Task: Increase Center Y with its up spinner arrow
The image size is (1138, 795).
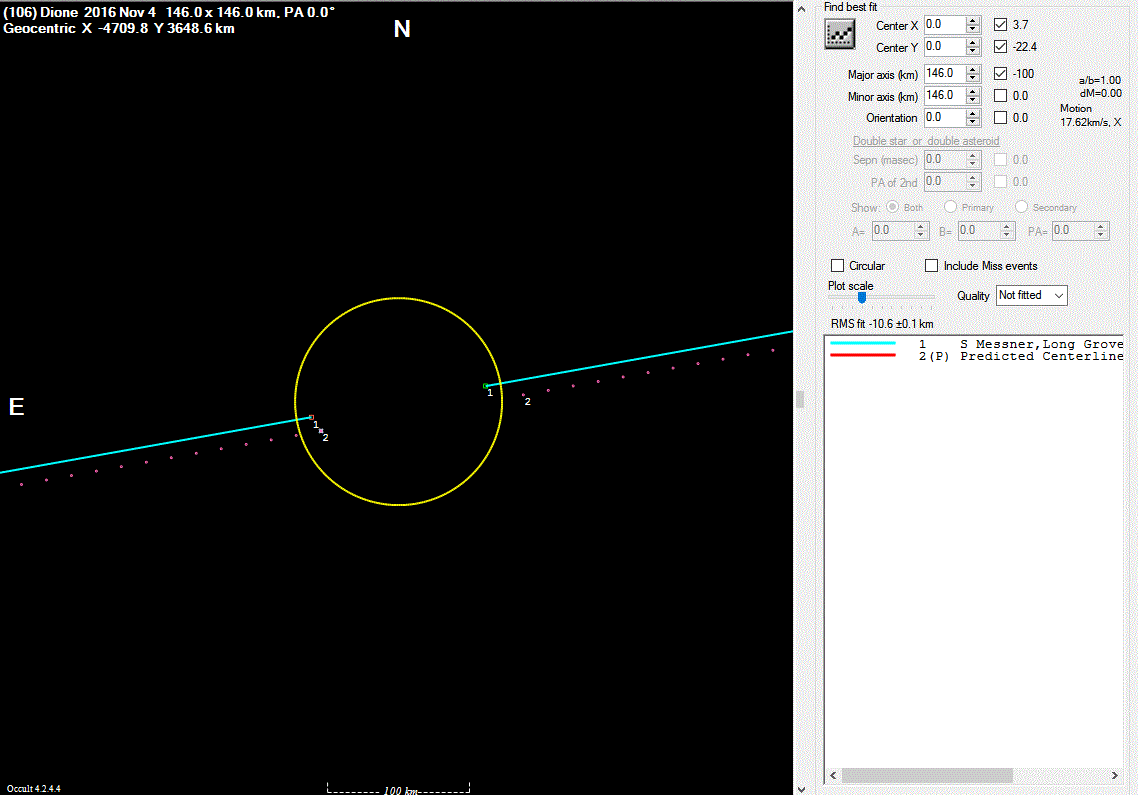Action: click(x=973, y=43)
